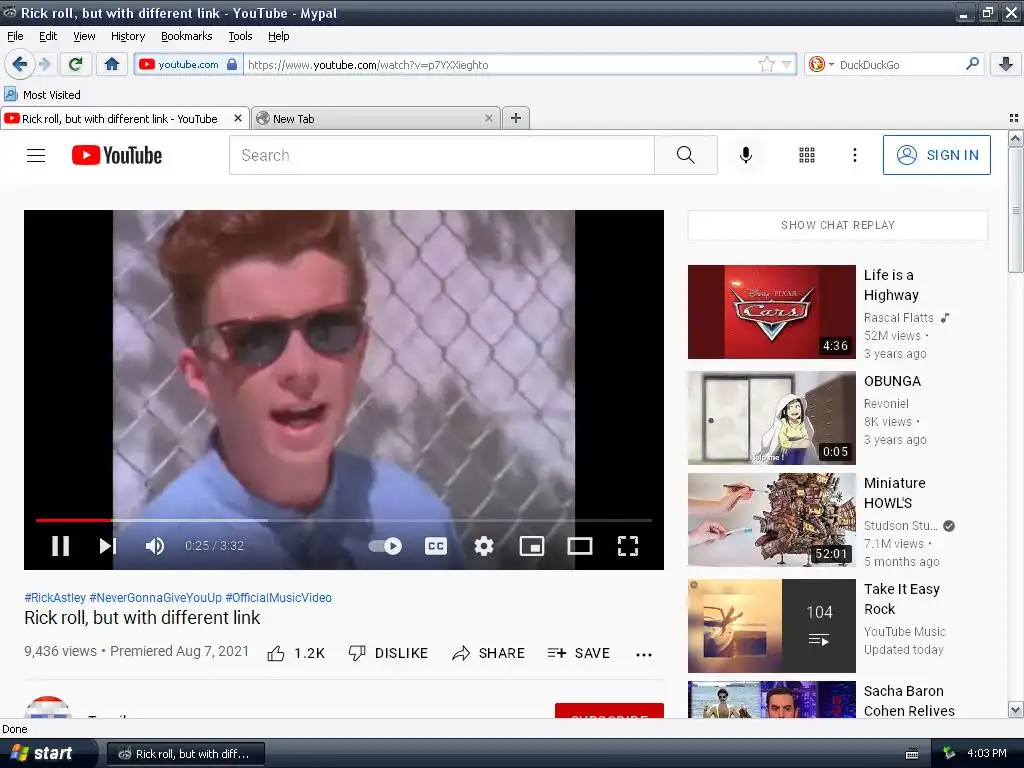Go back with the browser Back arrow

tap(19, 64)
